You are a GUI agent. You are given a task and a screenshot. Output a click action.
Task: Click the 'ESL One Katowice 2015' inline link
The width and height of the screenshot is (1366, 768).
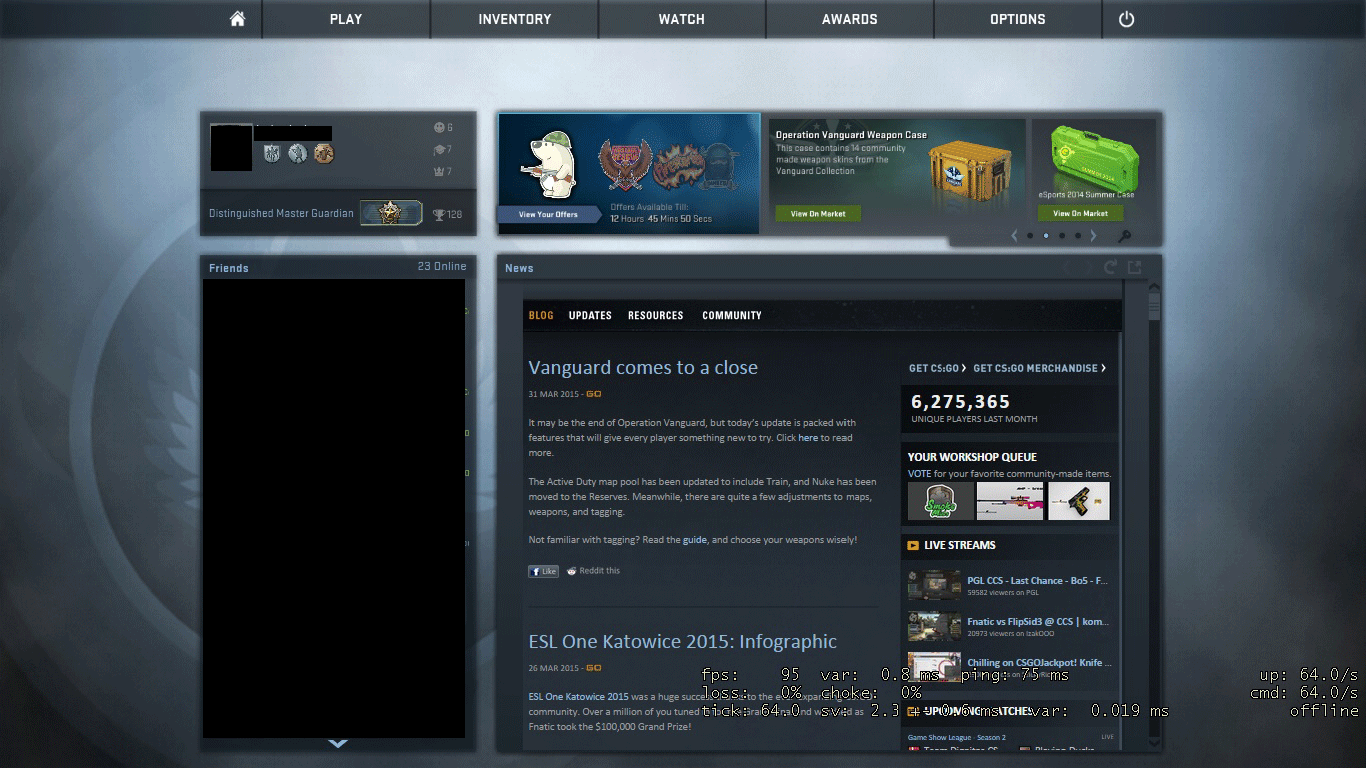tap(579, 696)
